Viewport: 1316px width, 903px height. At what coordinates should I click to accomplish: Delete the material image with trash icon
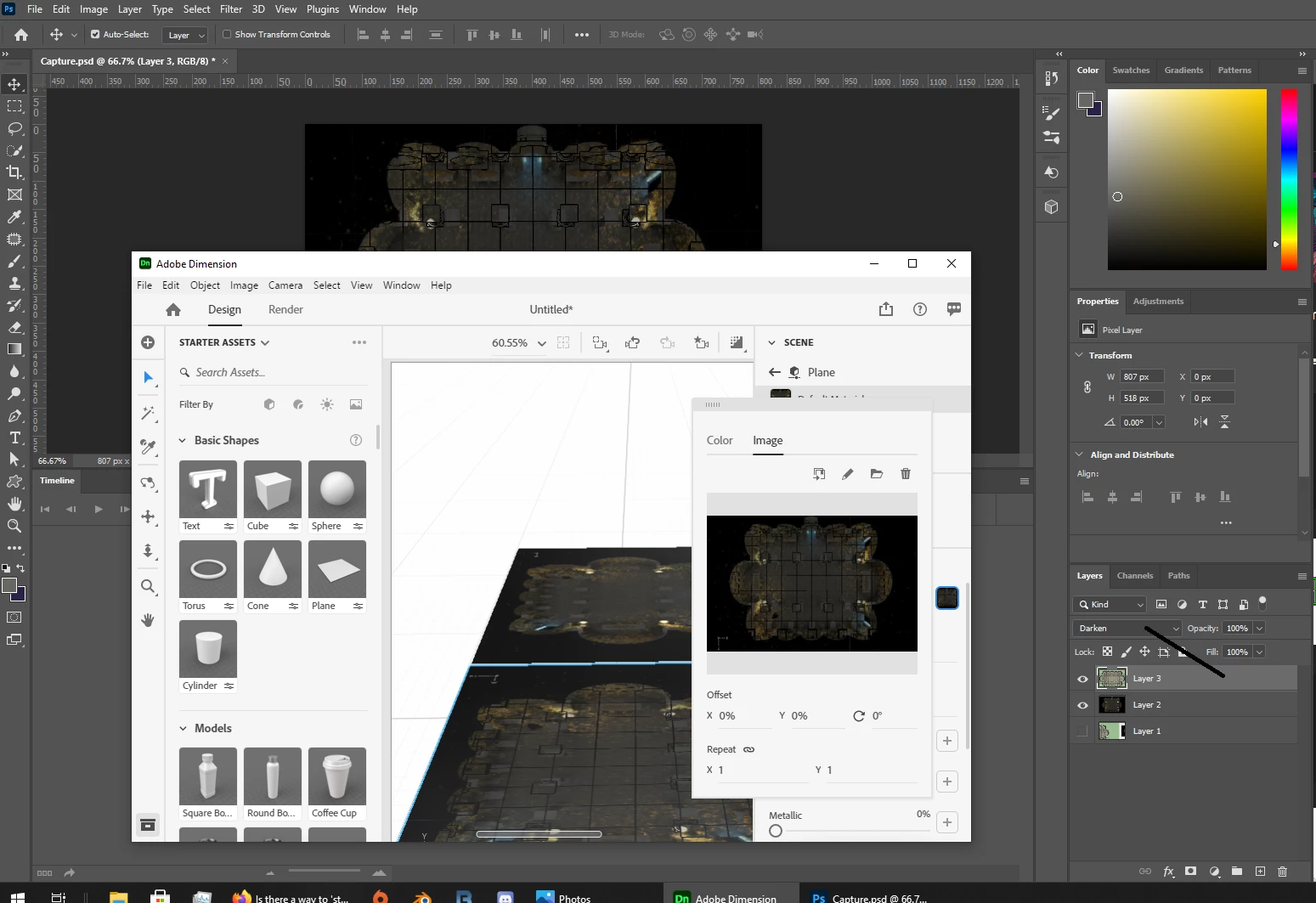click(x=906, y=474)
